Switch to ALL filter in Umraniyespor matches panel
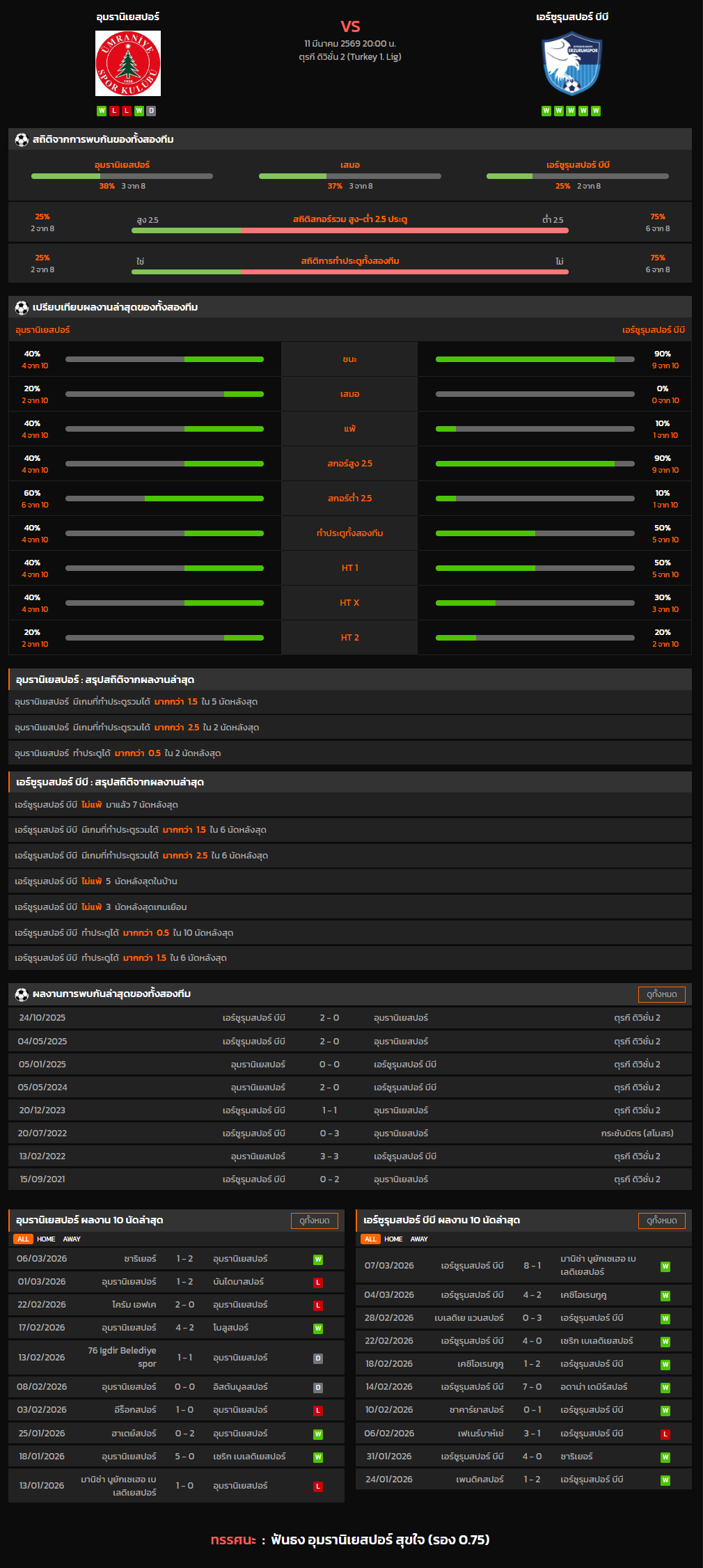Image resolution: width=703 pixels, height=1568 pixels. 23,1239
